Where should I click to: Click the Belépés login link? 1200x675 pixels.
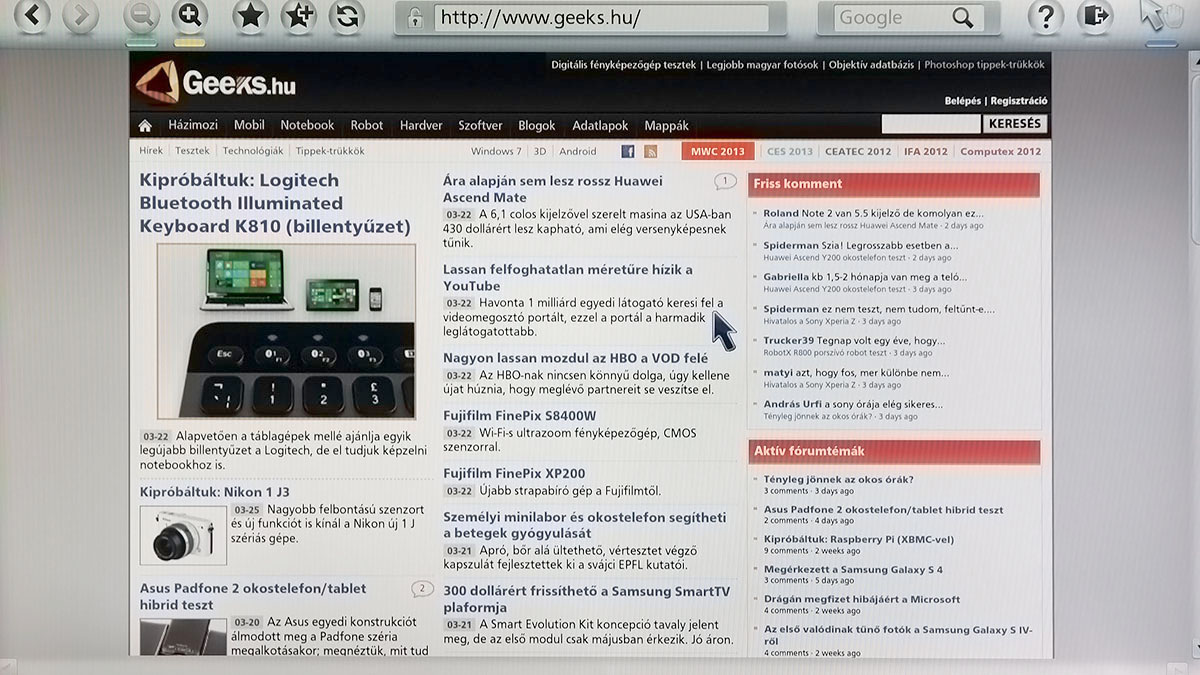click(x=963, y=101)
